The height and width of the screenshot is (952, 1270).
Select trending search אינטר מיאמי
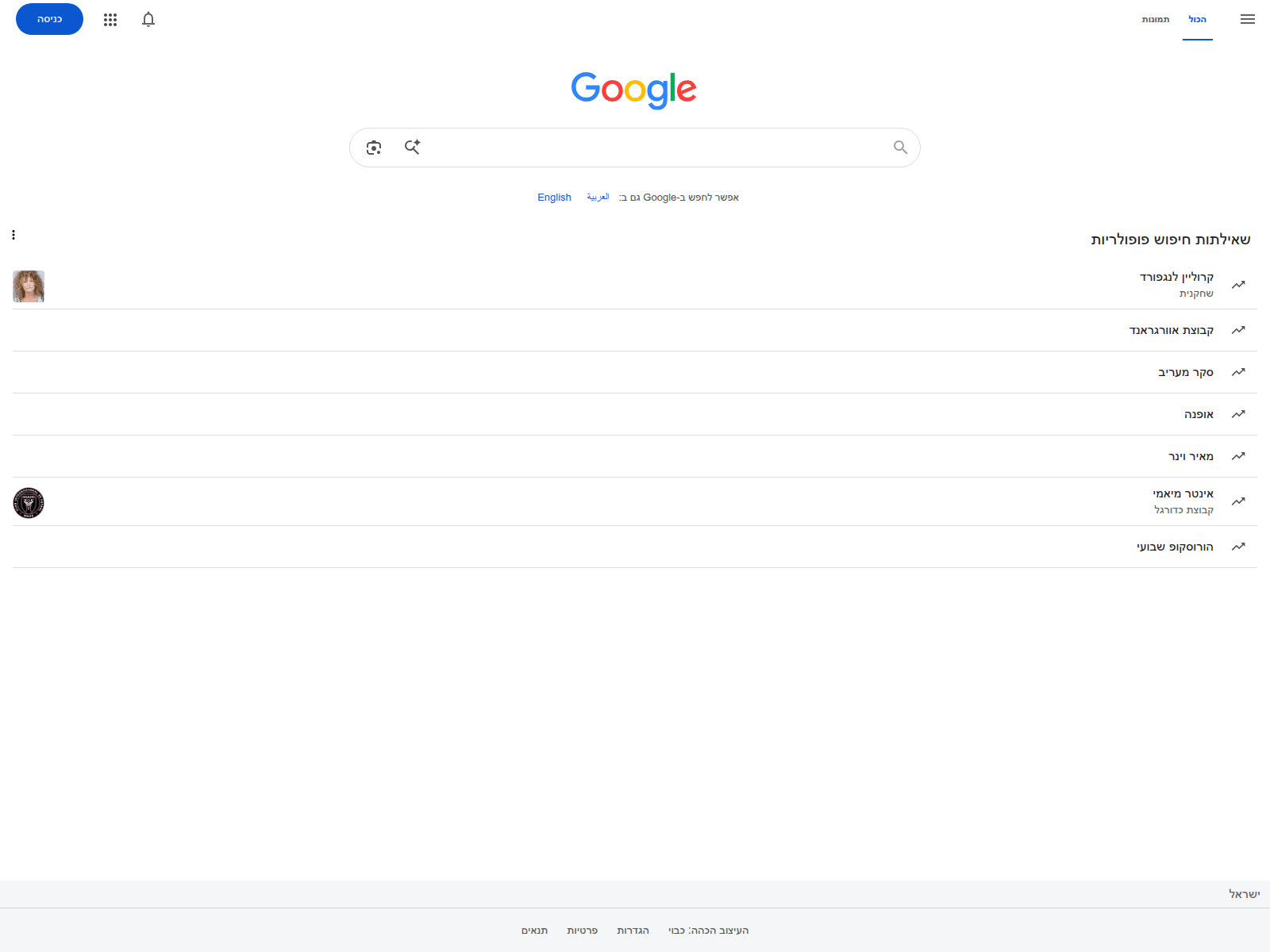635,501
